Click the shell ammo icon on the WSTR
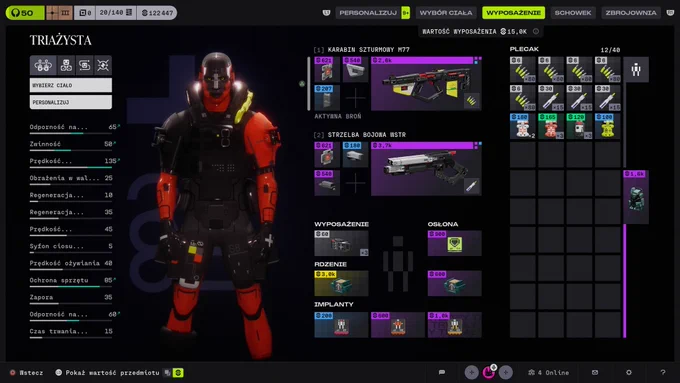 coord(471,186)
